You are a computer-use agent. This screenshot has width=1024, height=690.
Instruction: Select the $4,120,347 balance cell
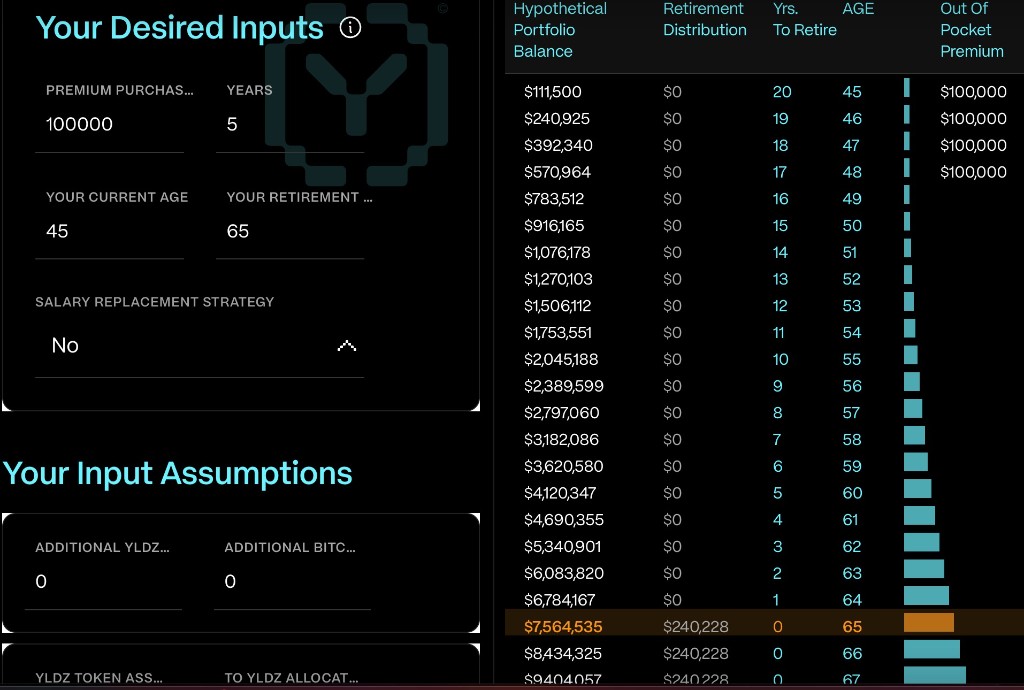560,494
